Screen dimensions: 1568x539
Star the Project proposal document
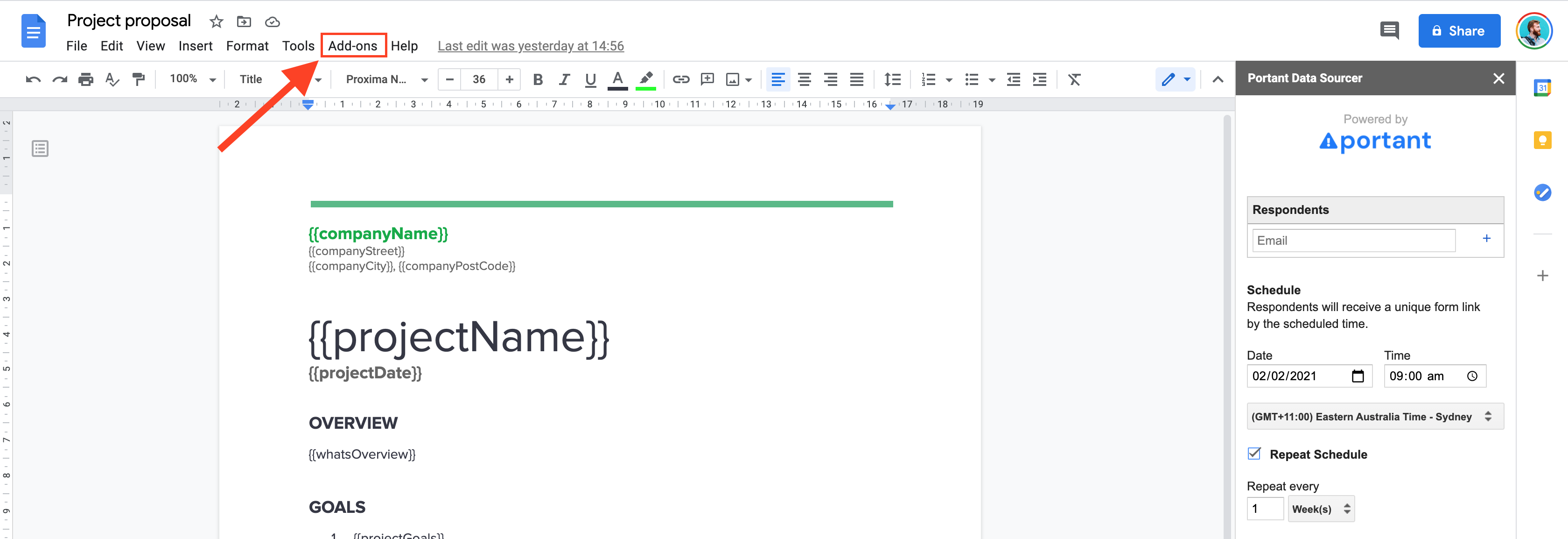pyautogui.click(x=216, y=22)
